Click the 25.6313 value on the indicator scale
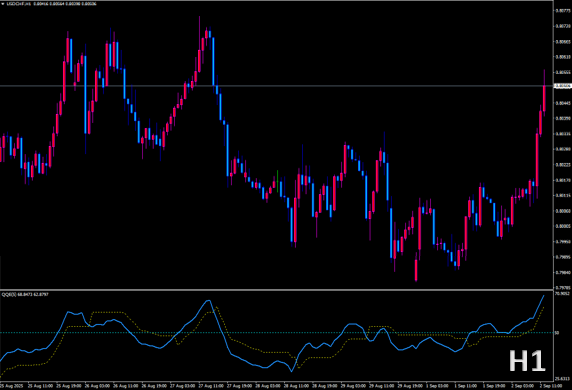The height and width of the screenshot is (390, 572). coord(562,379)
